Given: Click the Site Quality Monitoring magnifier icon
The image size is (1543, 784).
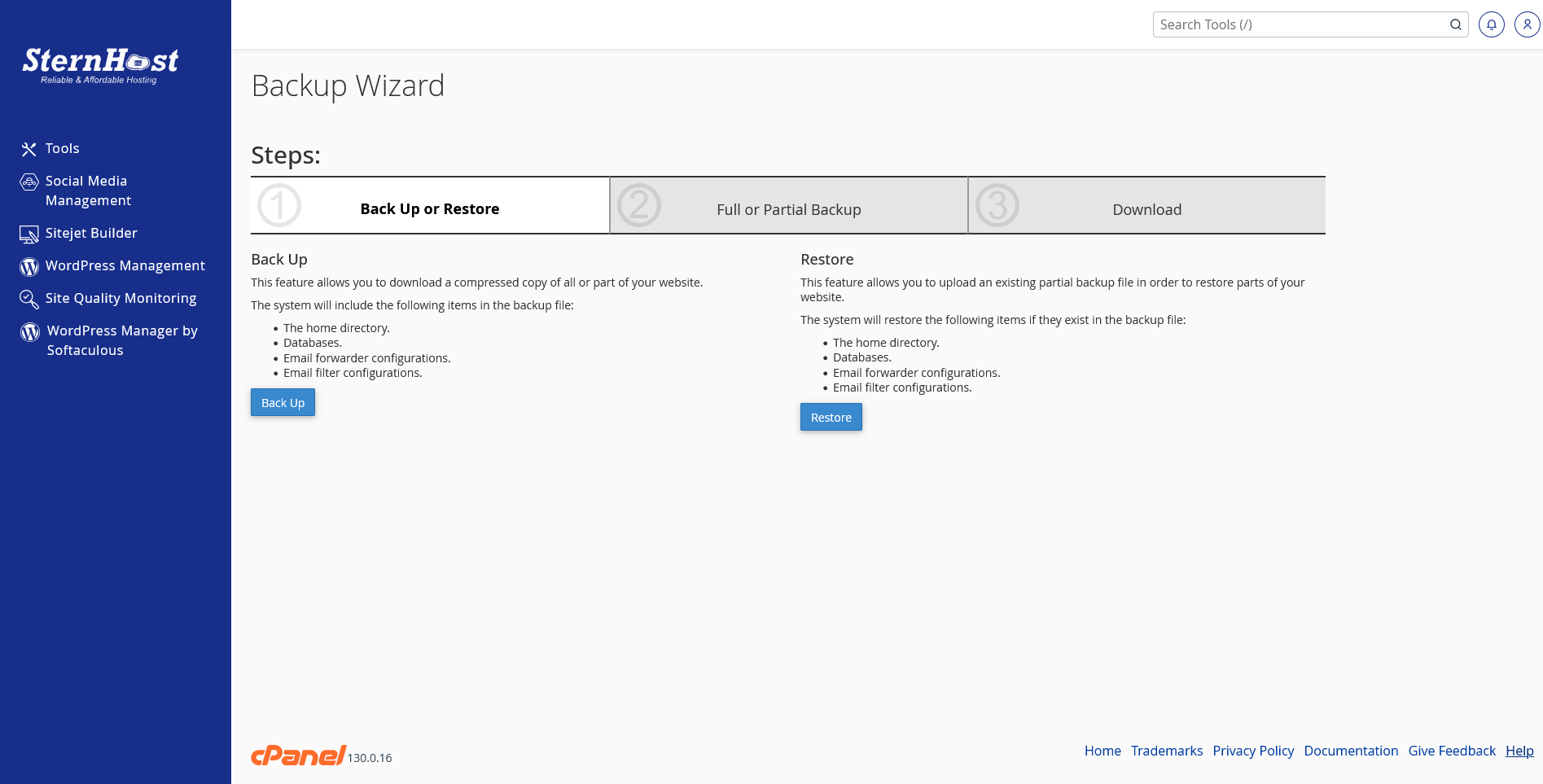Looking at the screenshot, I should [29, 300].
